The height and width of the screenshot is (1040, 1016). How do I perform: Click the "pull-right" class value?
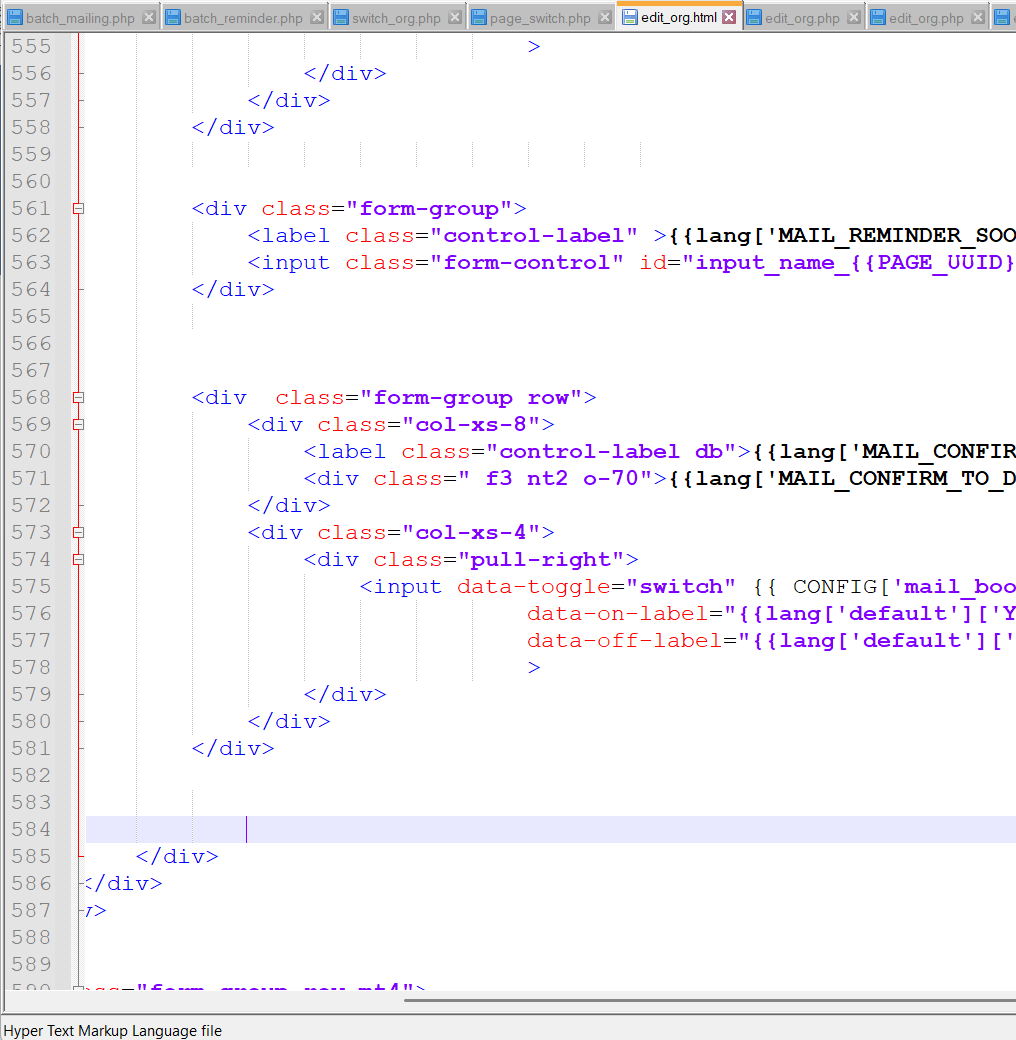(x=541, y=560)
